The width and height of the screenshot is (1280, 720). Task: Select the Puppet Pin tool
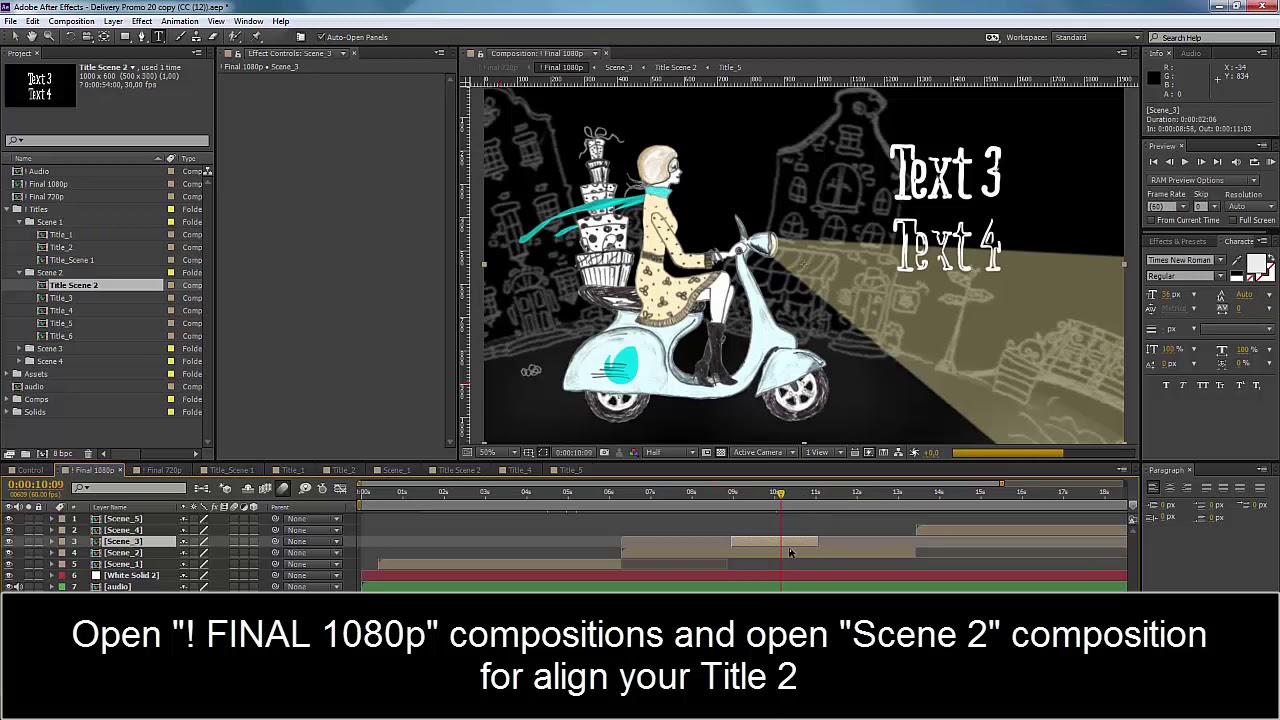pyautogui.click(x=256, y=37)
